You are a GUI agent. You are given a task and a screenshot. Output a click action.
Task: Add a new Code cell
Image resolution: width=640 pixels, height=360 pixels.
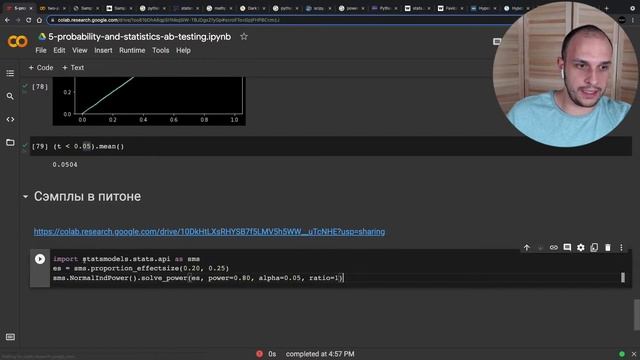tap(41, 68)
